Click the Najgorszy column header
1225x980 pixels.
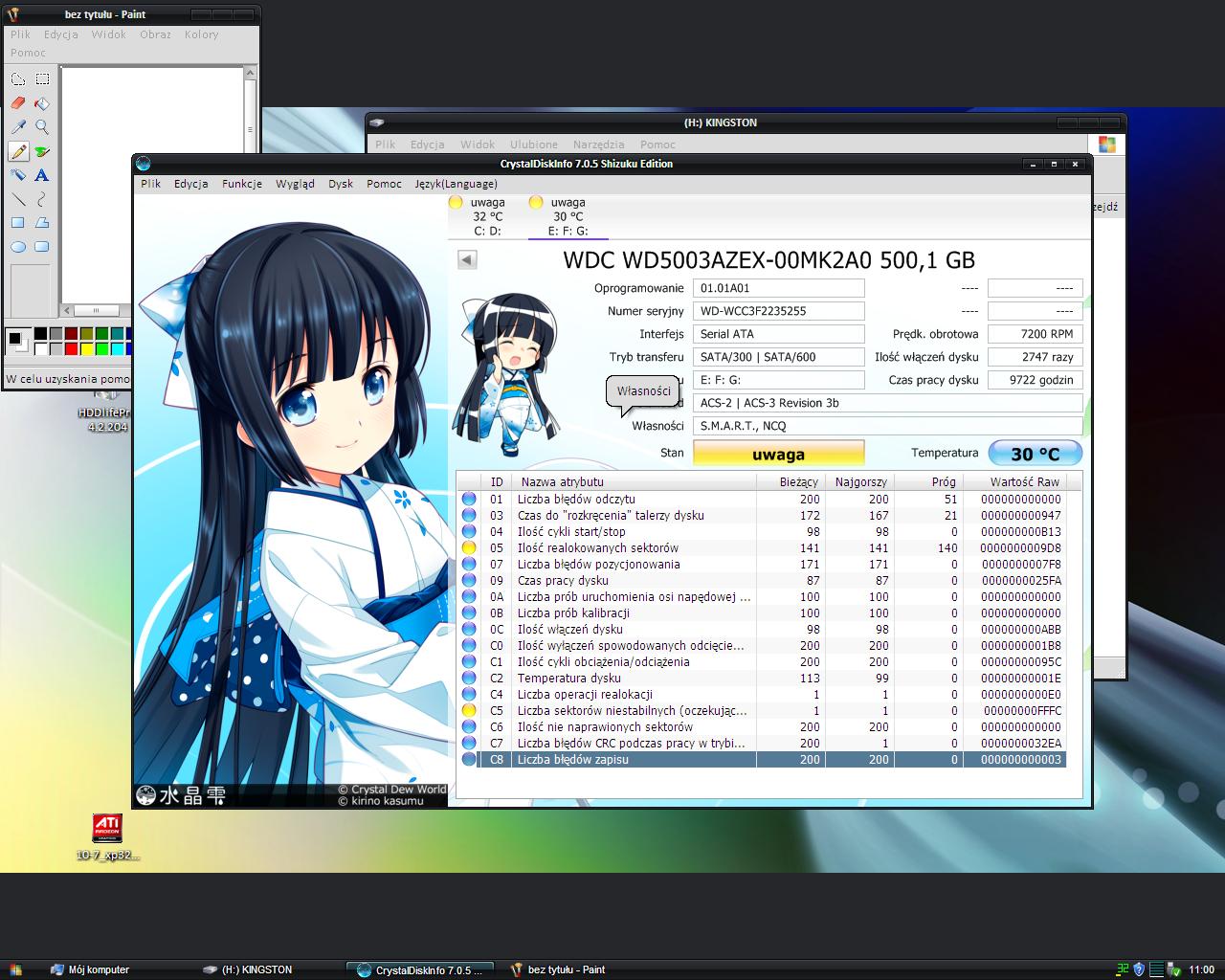coord(859,481)
